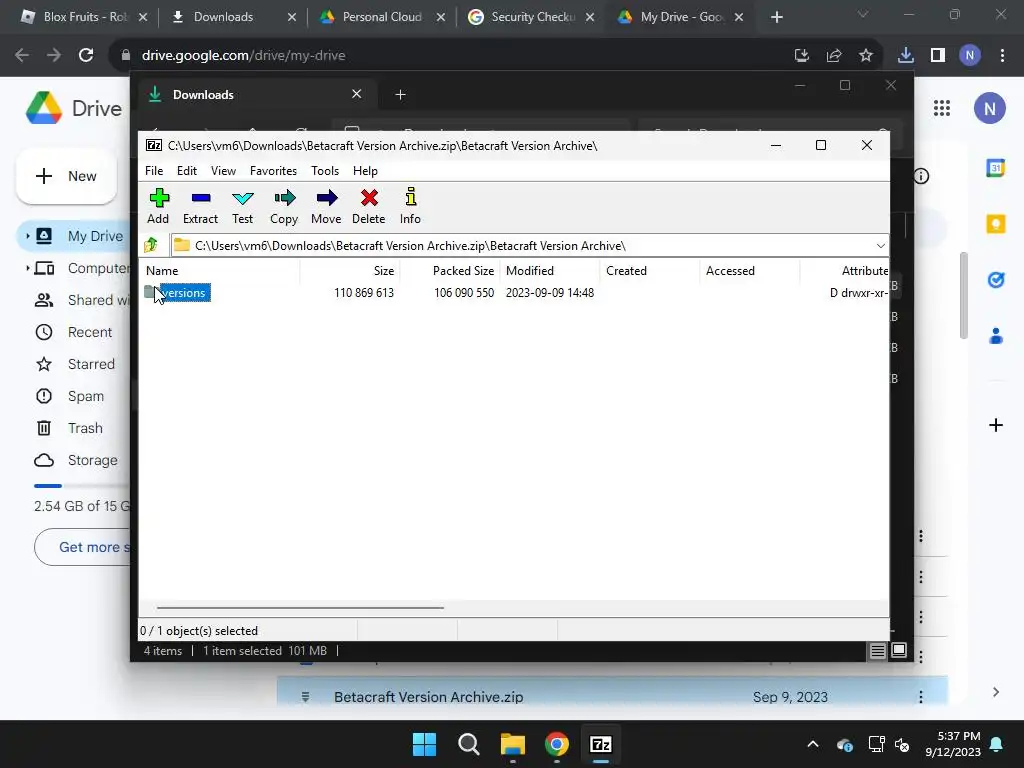
Task: Sort by the Size column
Action: click(x=350, y=270)
